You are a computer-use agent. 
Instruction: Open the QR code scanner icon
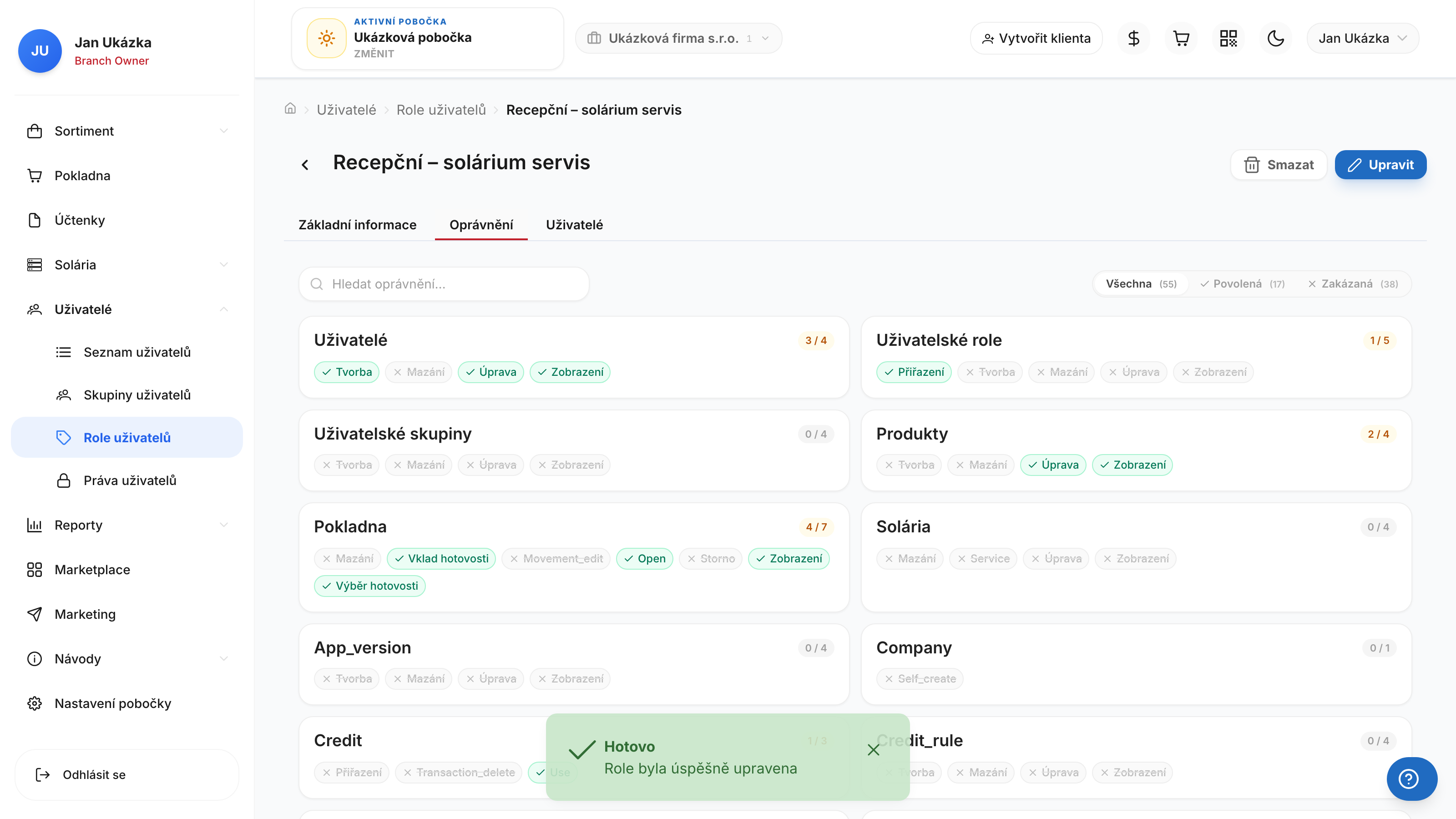1228,38
